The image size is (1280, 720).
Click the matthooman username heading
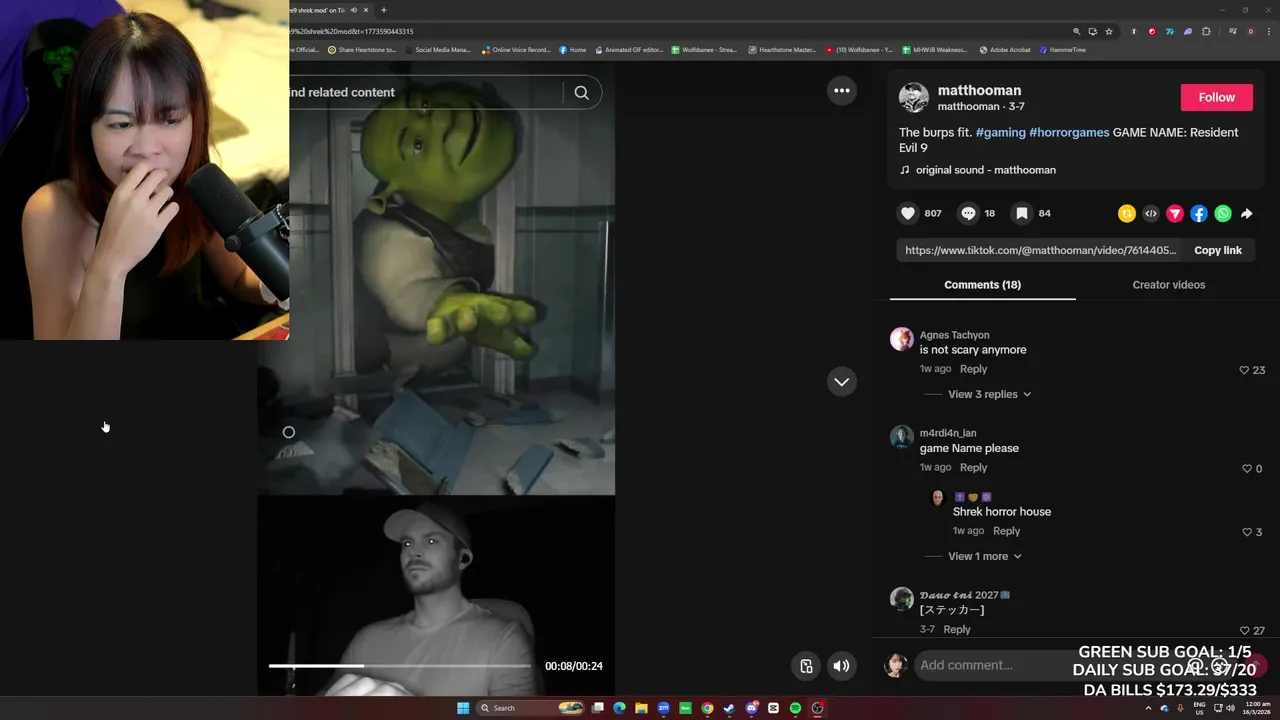[x=979, y=90]
